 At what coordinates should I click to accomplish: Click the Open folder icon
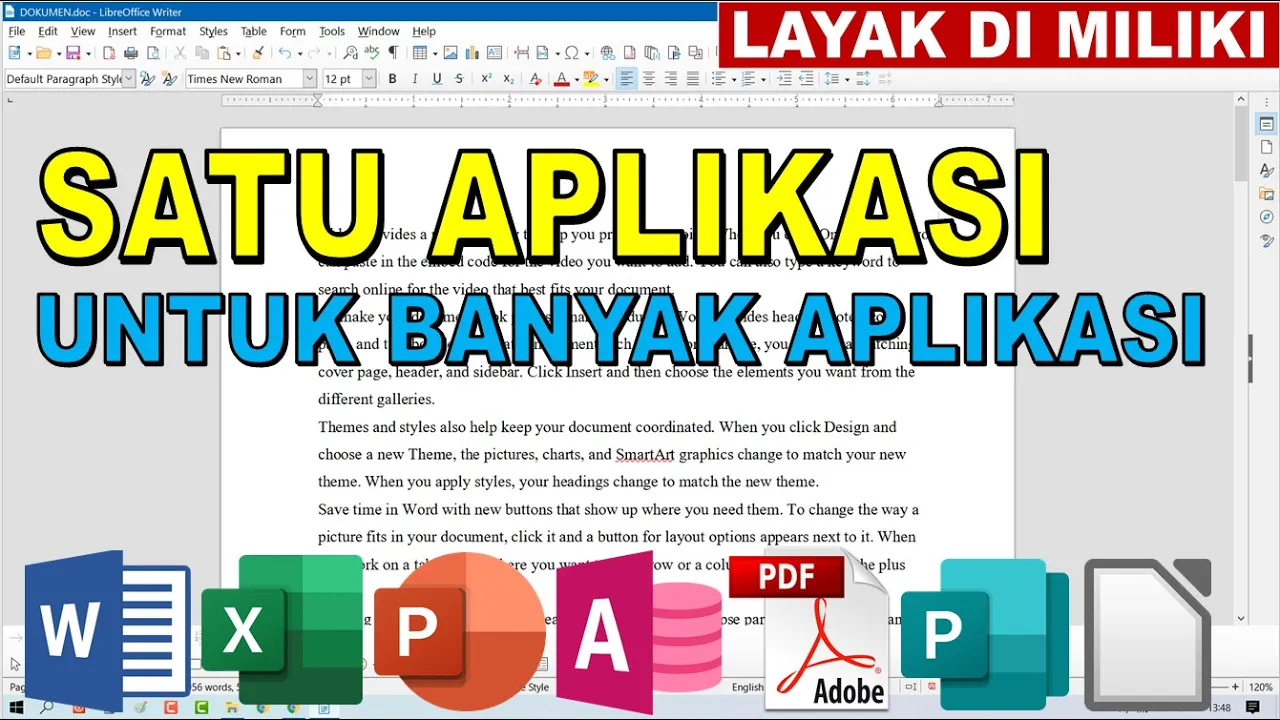click(43, 53)
